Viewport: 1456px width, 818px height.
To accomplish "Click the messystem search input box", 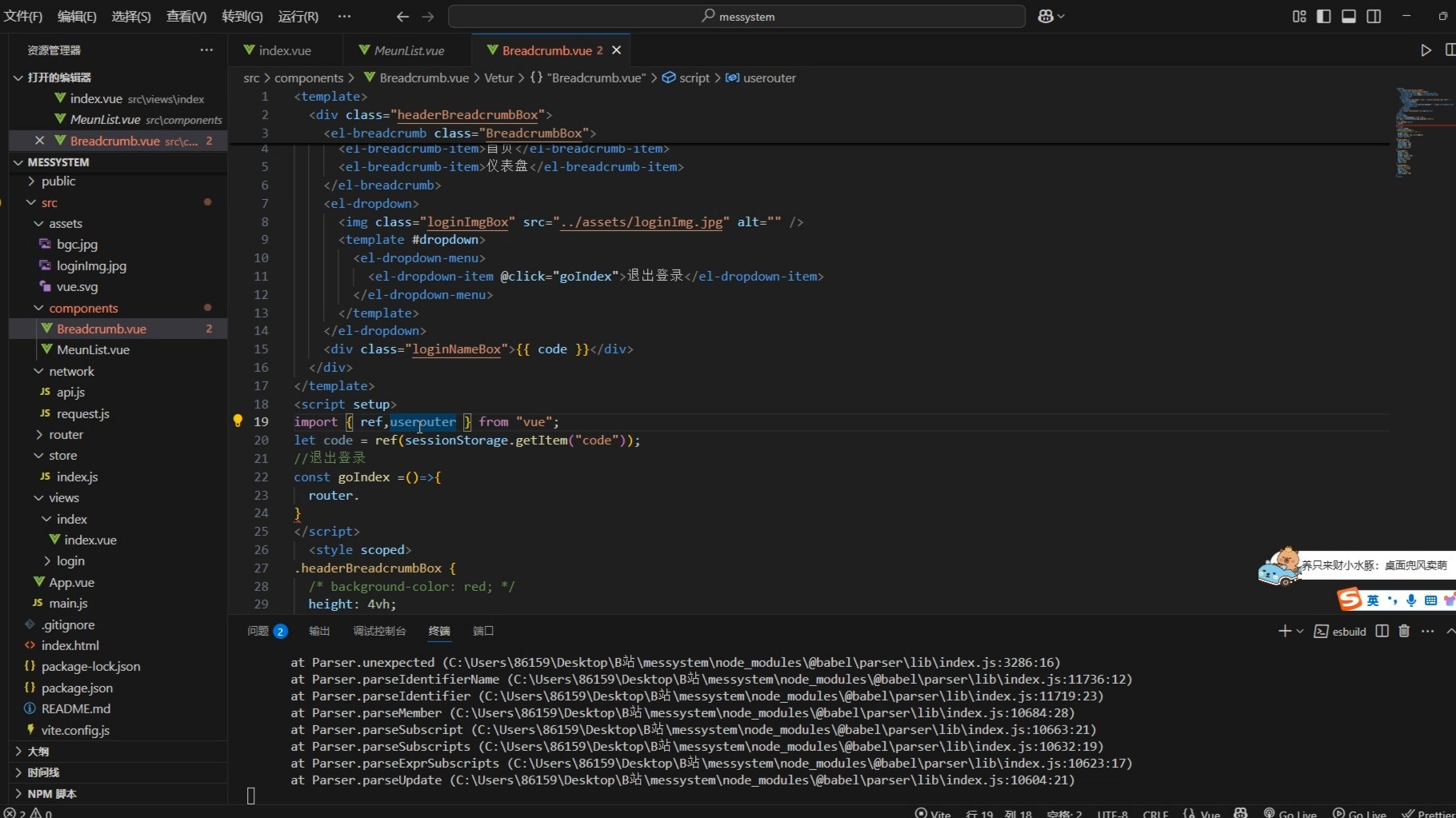I will [736, 16].
